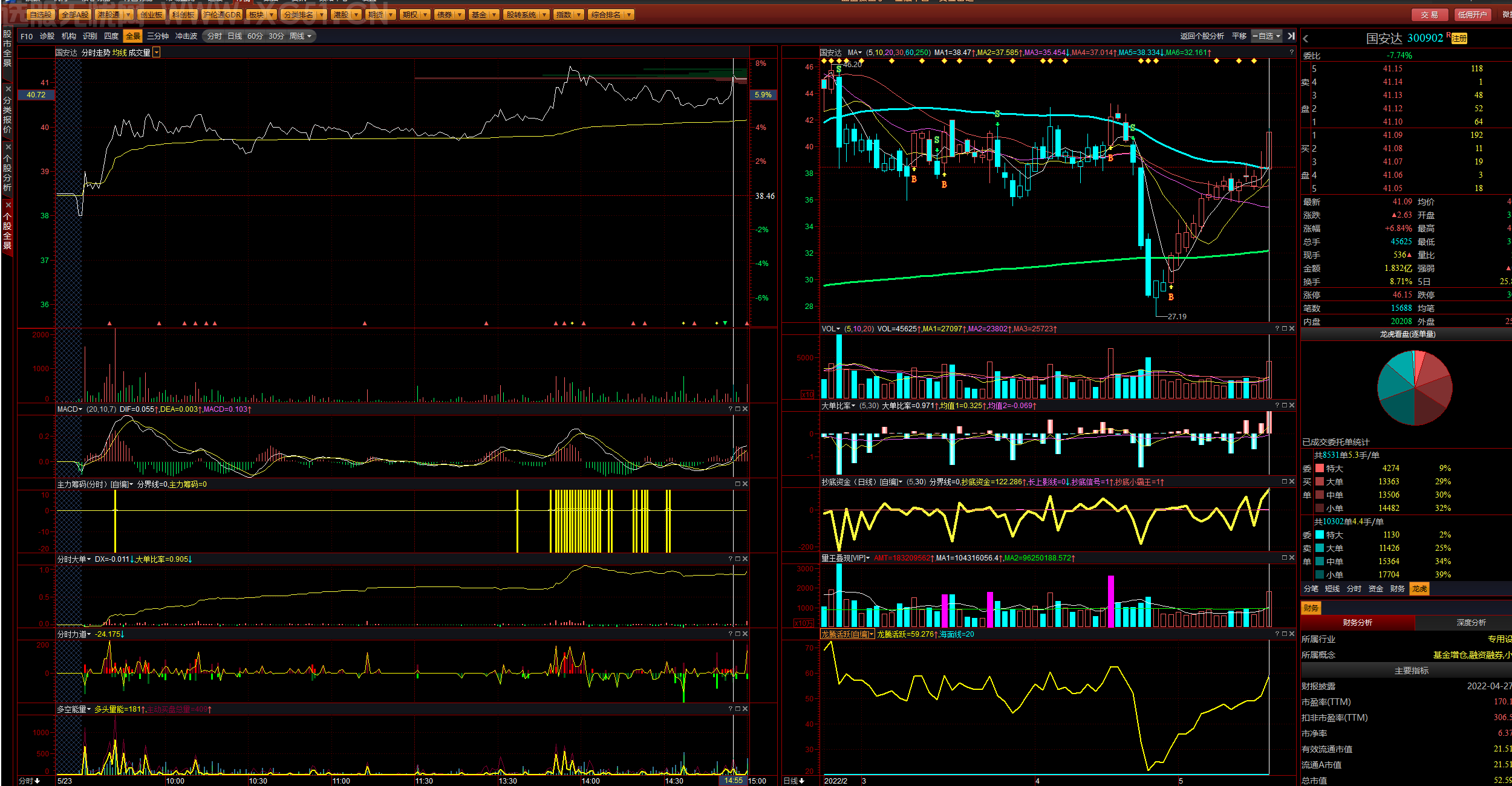1512x786 pixels.
Task: Switch chart period to 分时
Action: [x=215, y=36]
